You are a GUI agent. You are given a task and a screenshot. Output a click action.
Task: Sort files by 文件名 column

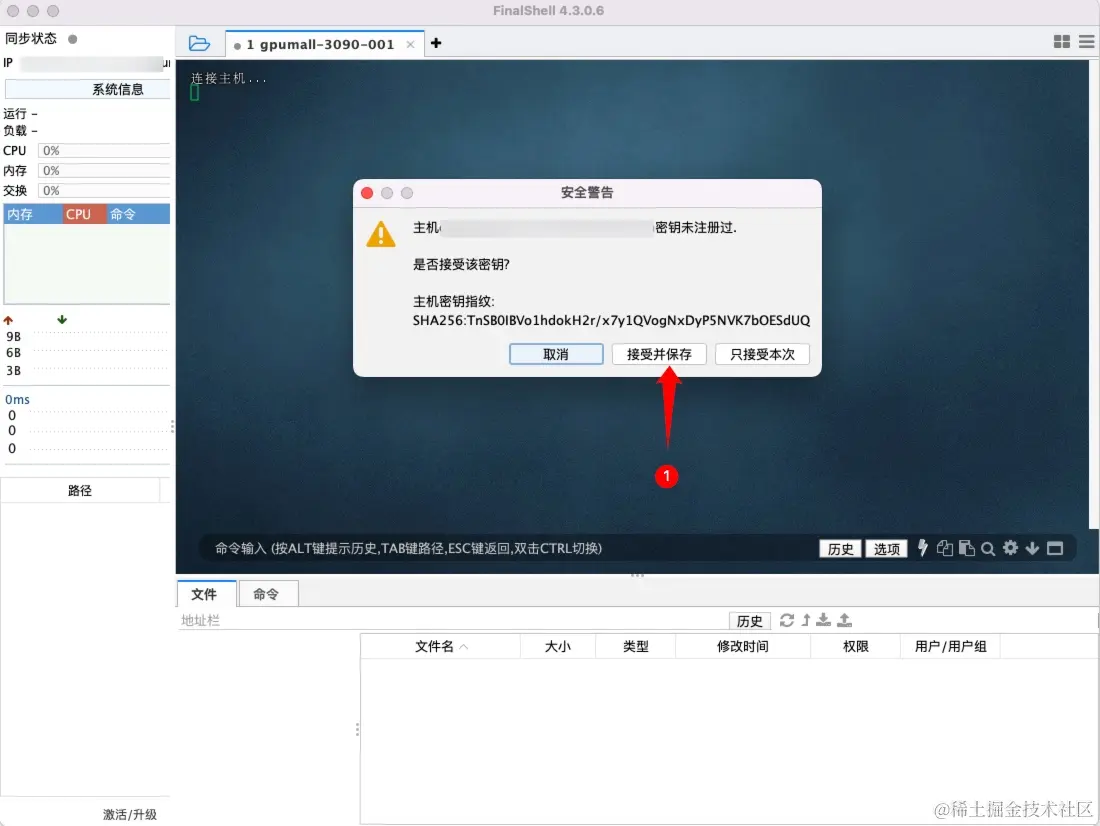tap(441, 646)
